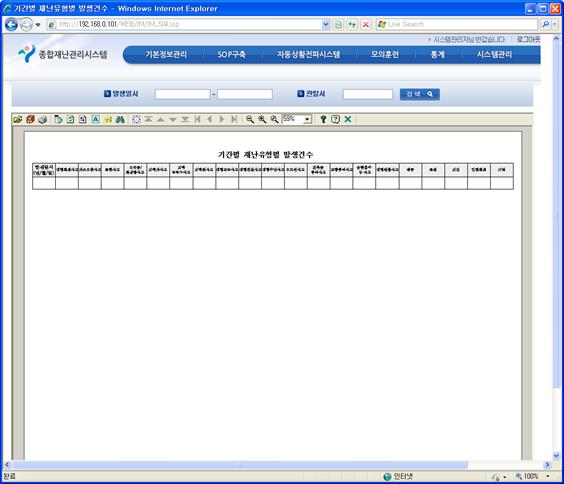Click the 관할서 input field
564x484 pixels.
368,94
